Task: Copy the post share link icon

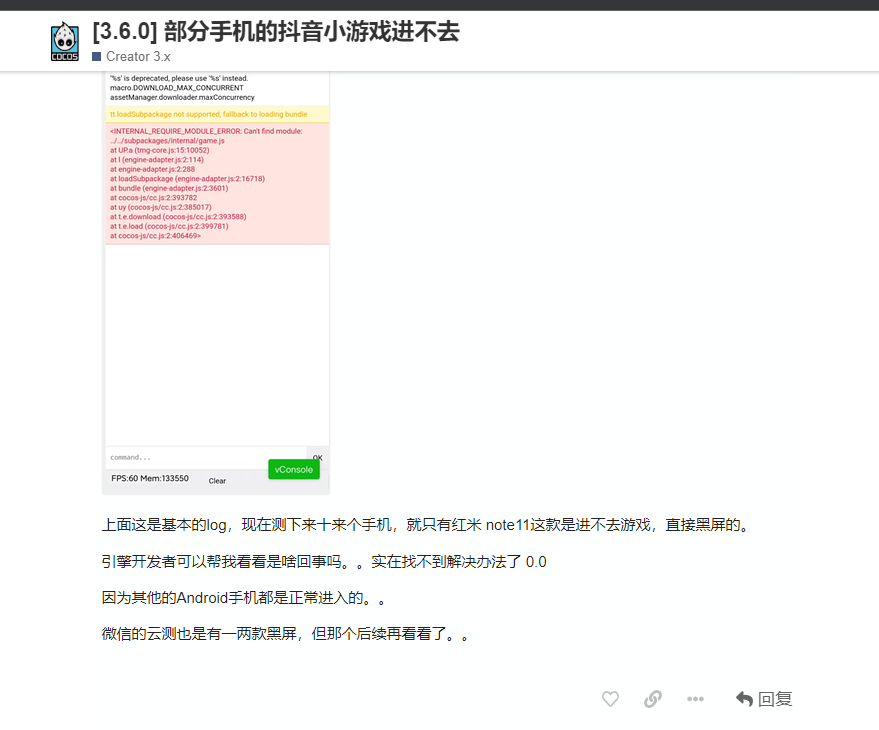Action: (x=653, y=699)
